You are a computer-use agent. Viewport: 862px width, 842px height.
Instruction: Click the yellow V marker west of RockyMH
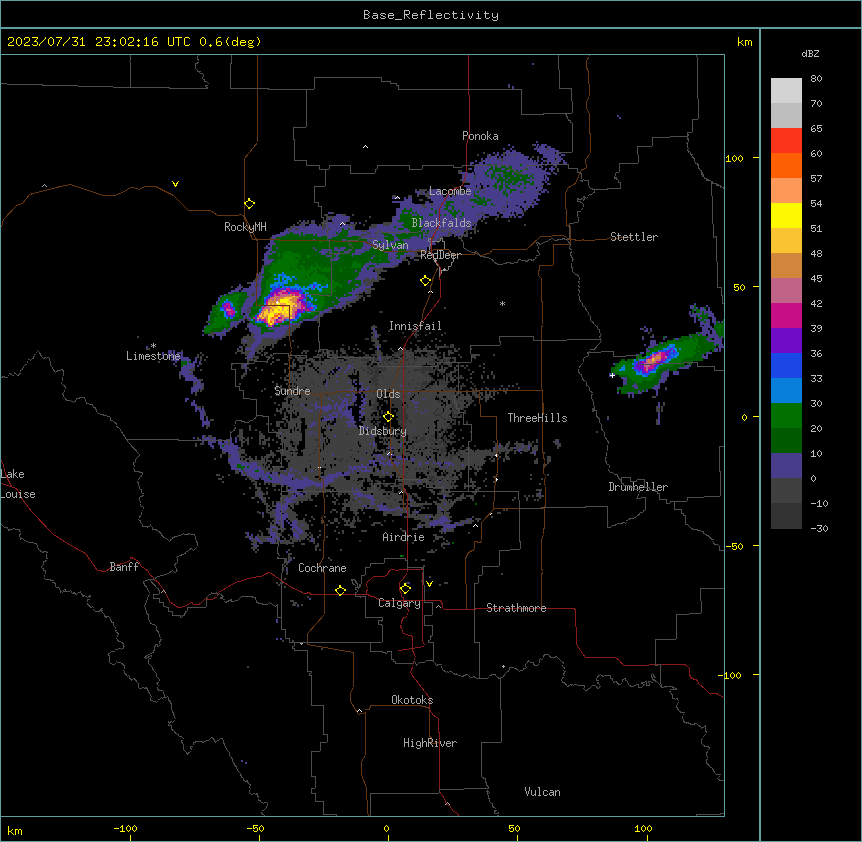[x=175, y=184]
